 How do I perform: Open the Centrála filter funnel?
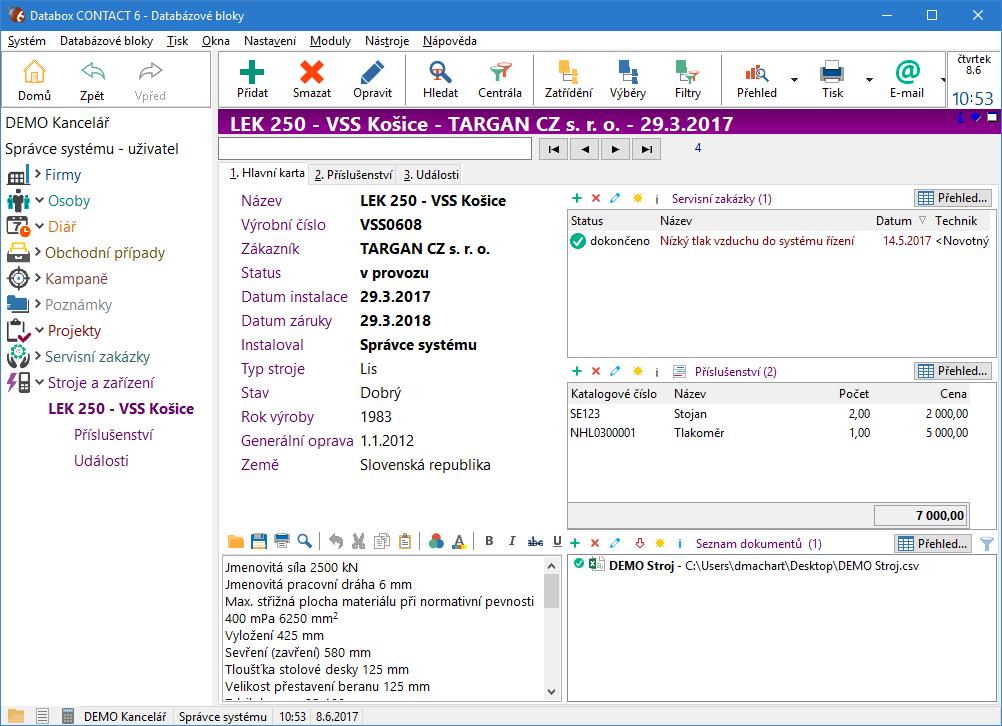click(x=500, y=79)
